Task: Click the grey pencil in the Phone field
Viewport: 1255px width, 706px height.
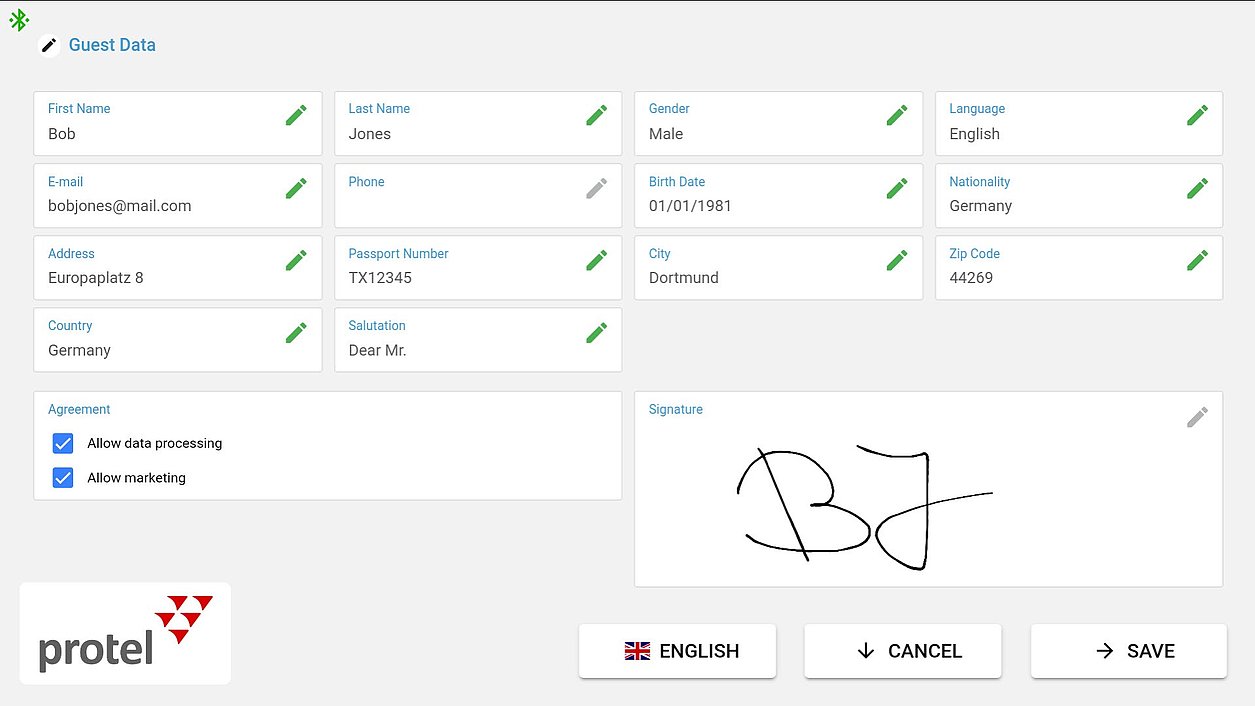Action: click(597, 188)
